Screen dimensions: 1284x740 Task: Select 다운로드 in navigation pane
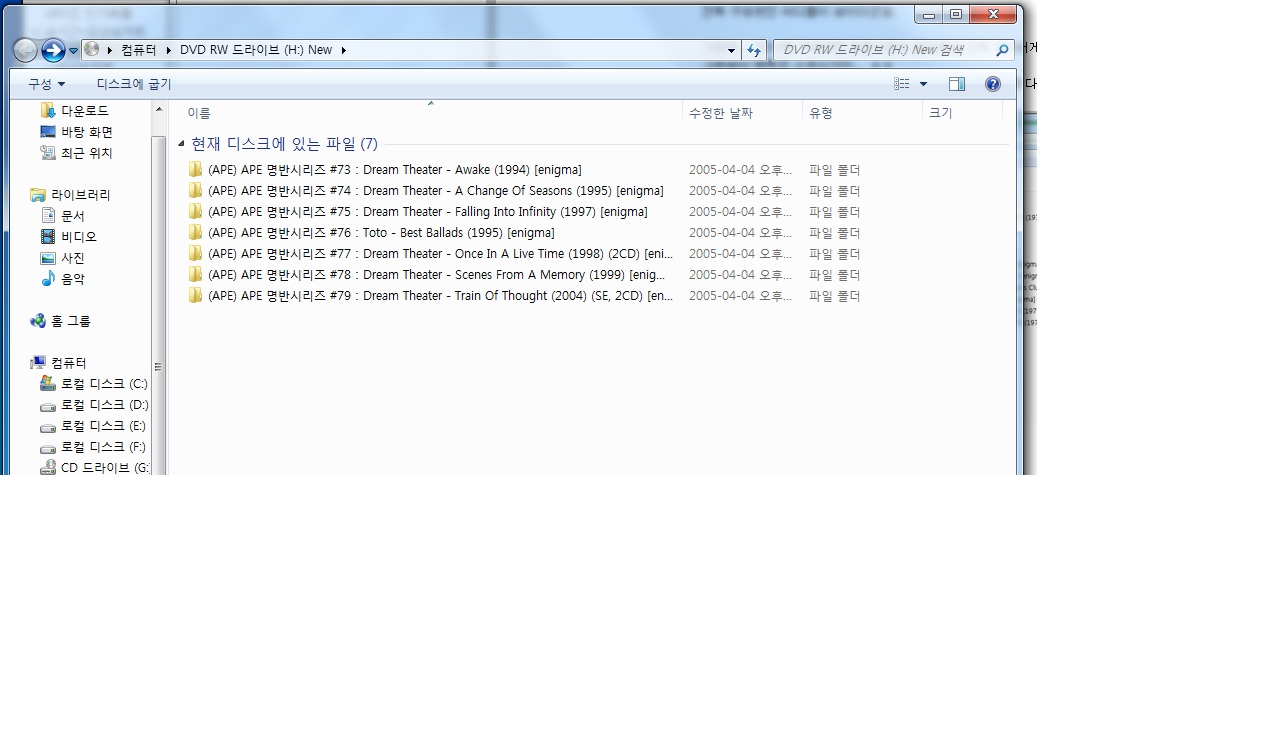coord(74,111)
